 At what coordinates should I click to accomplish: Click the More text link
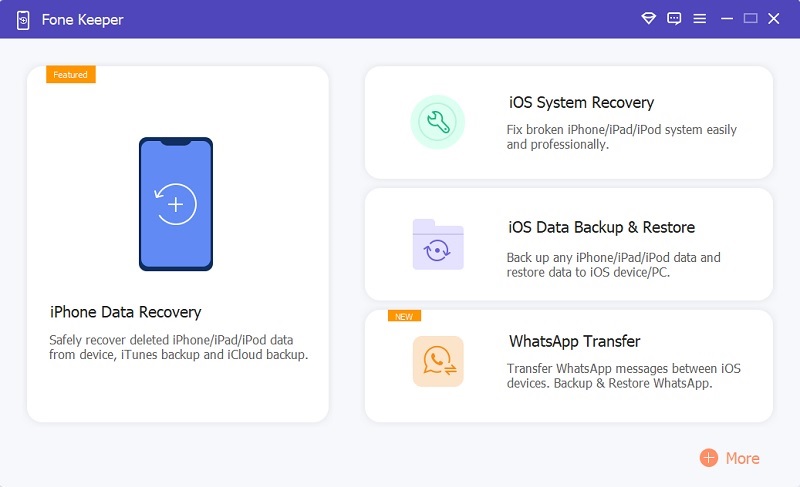(x=742, y=458)
